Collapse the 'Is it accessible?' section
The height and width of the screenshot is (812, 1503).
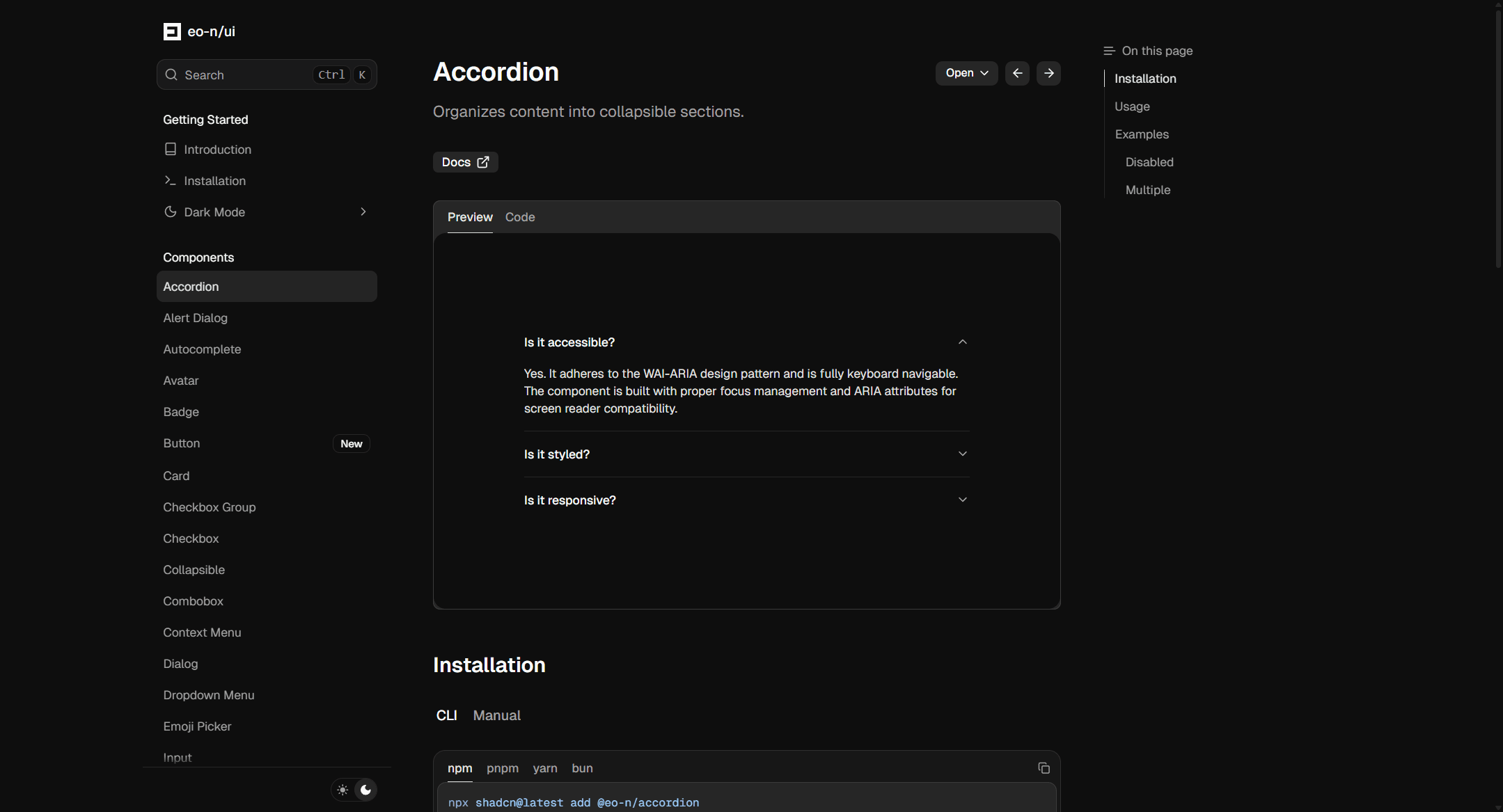746,342
